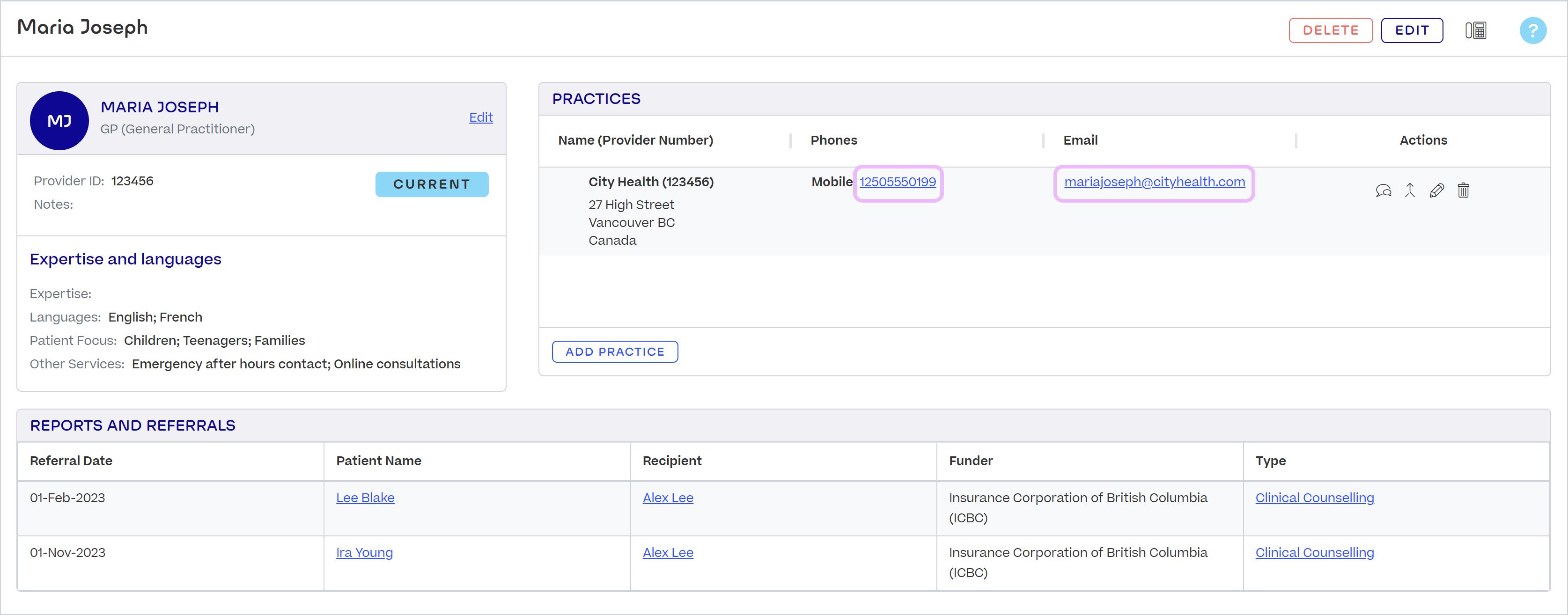
Task: Click the EDIT button in header
Action: pos(1412,30)
